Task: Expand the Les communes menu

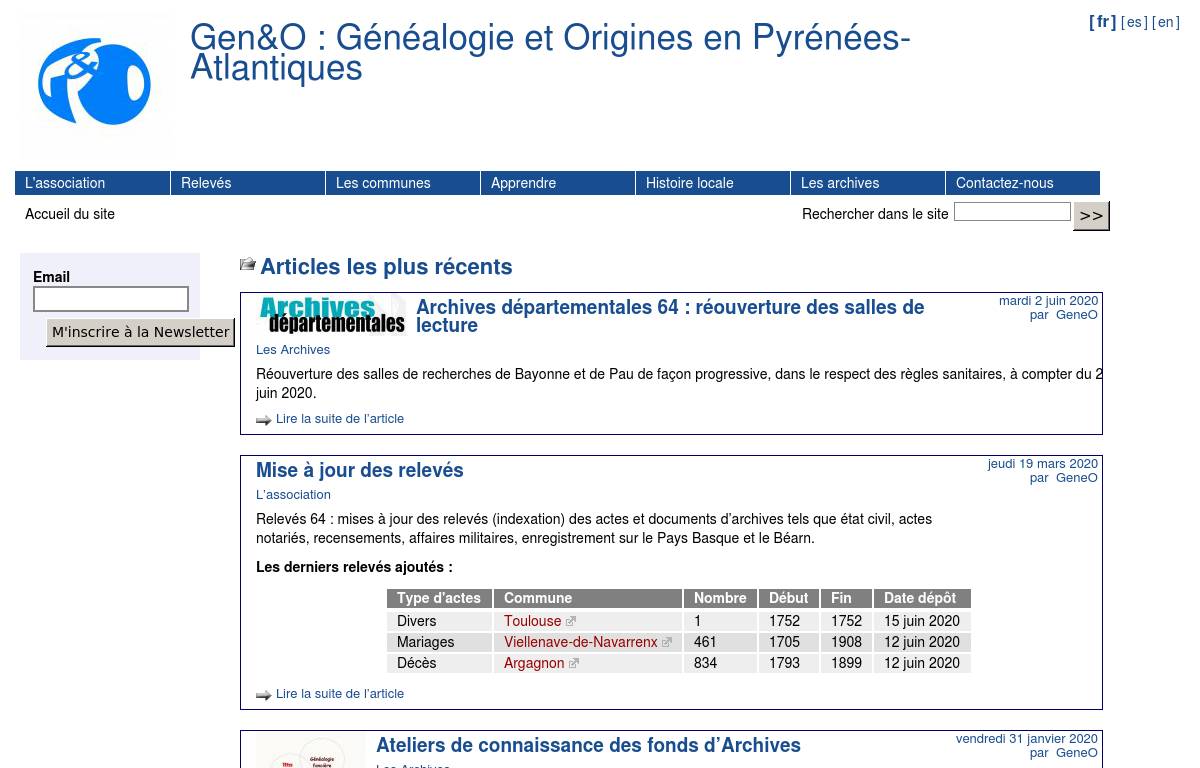Action: pos(402,183)
